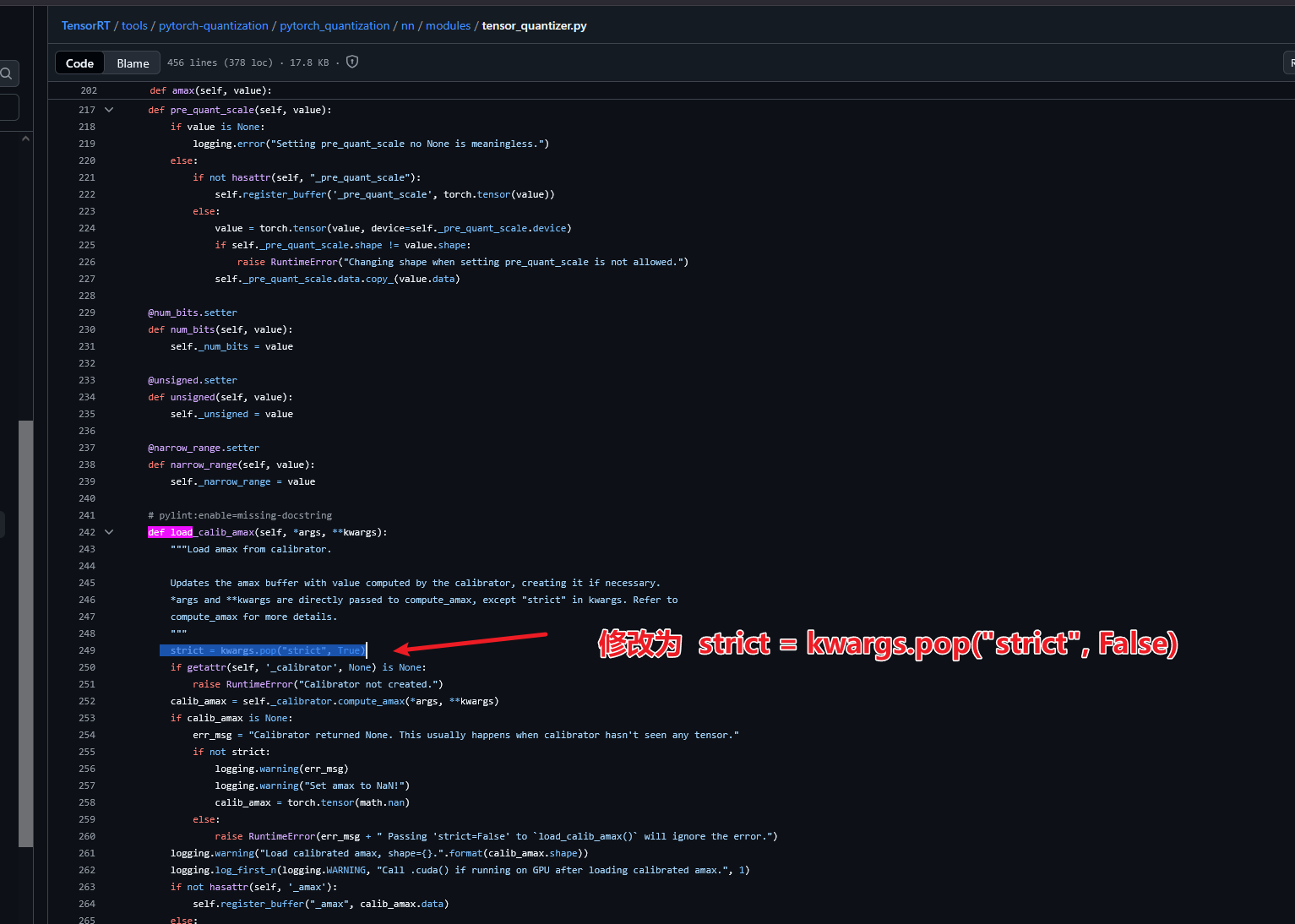Open the nn folder breadcrumb
The height and width of the screenshot is (924, 1295).
click(x=407, y=25)
